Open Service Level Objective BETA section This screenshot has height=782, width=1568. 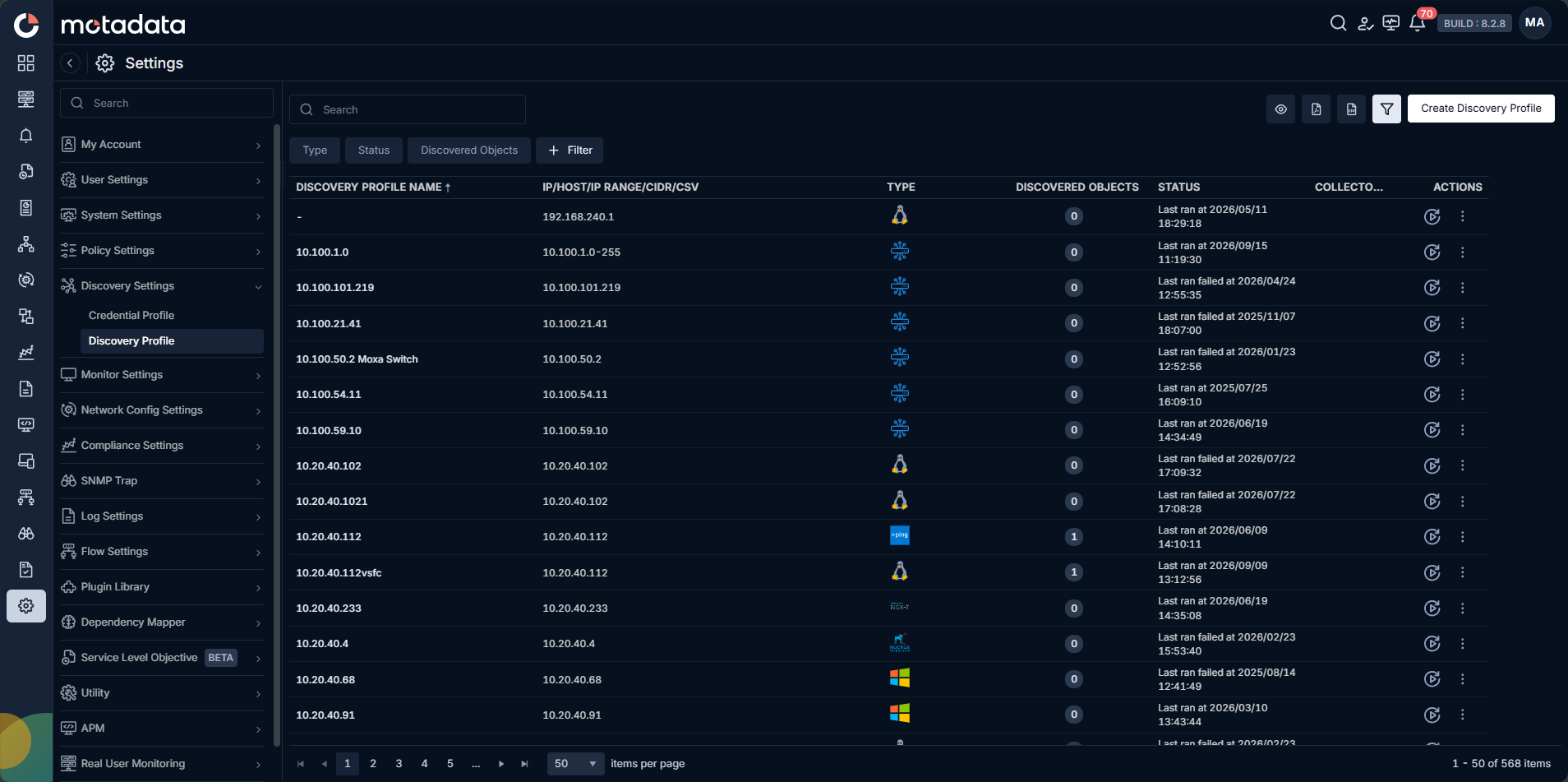point(162,658)
